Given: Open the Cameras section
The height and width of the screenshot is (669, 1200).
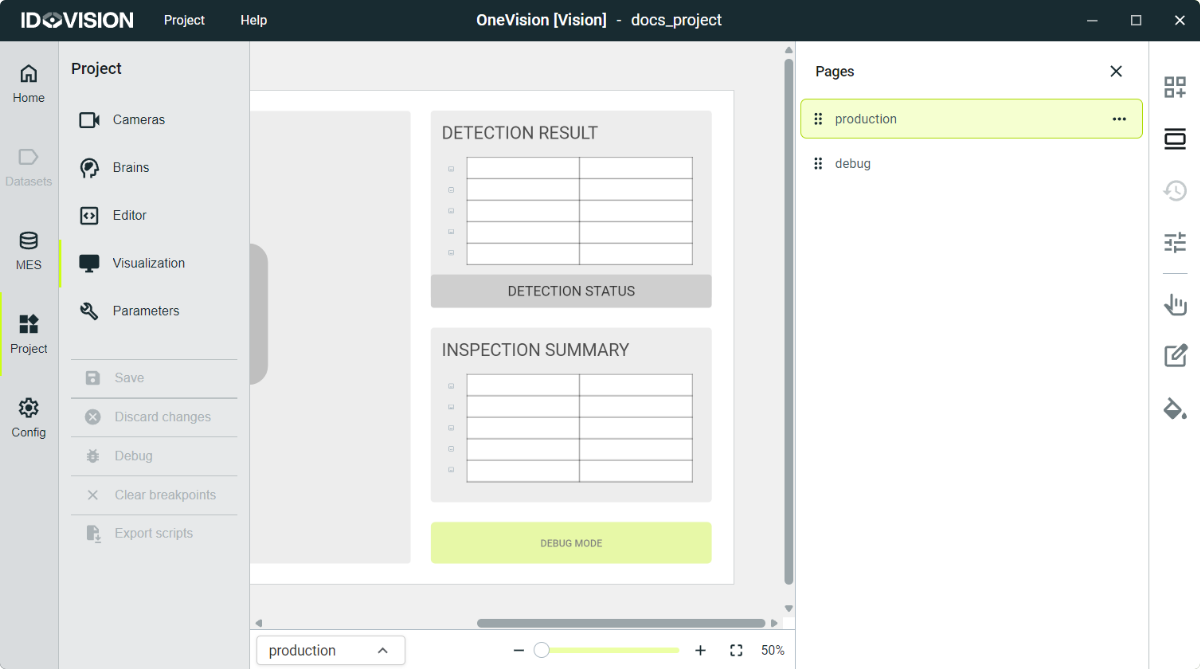Looking at the screenshot, I should pos(136,119).
